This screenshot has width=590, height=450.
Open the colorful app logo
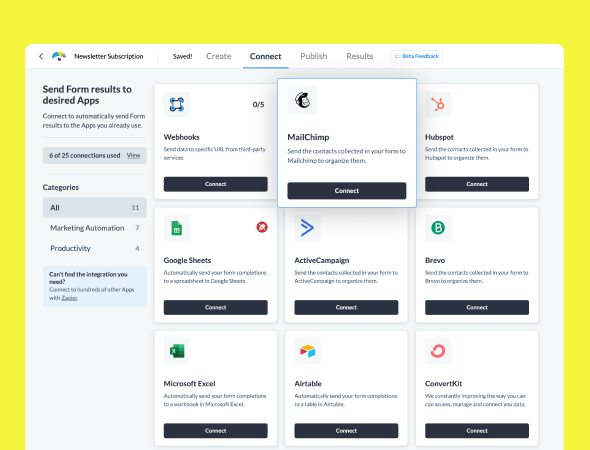59,56
